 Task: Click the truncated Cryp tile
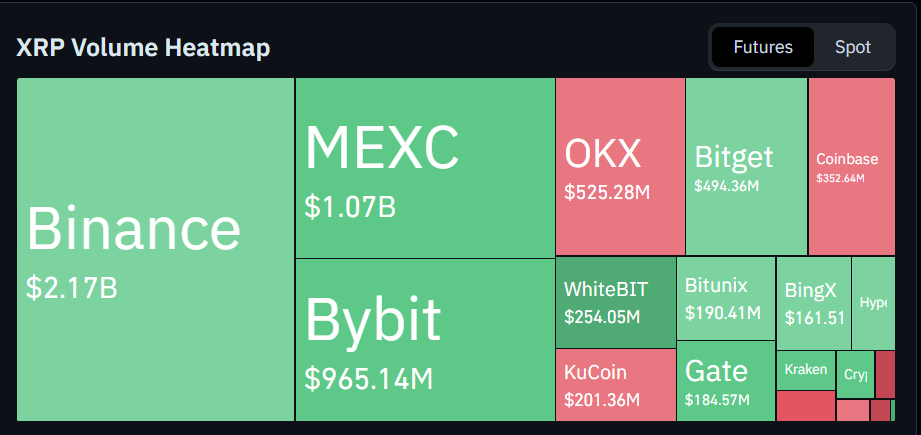(855, 375)
